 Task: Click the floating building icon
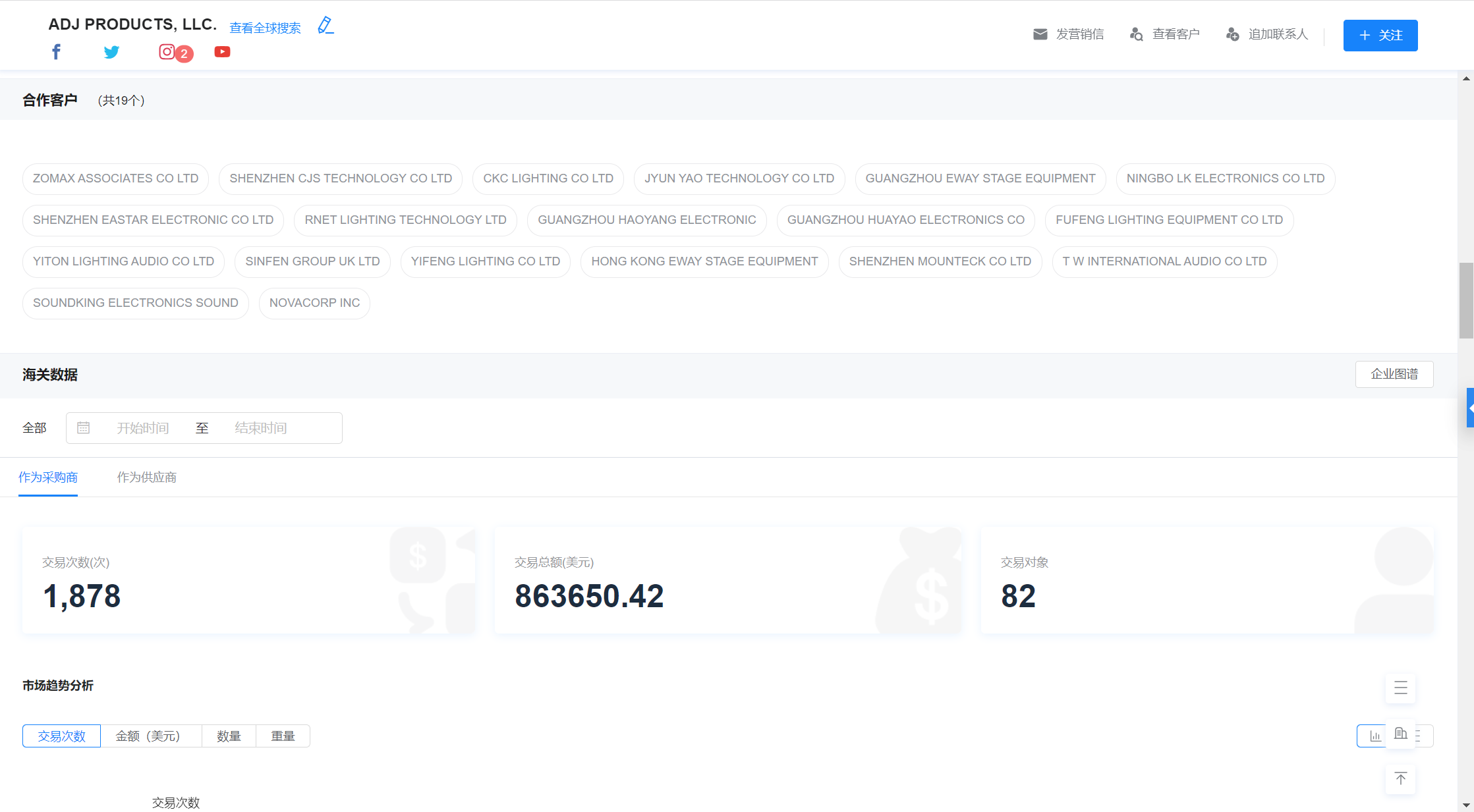(1401, 734)
